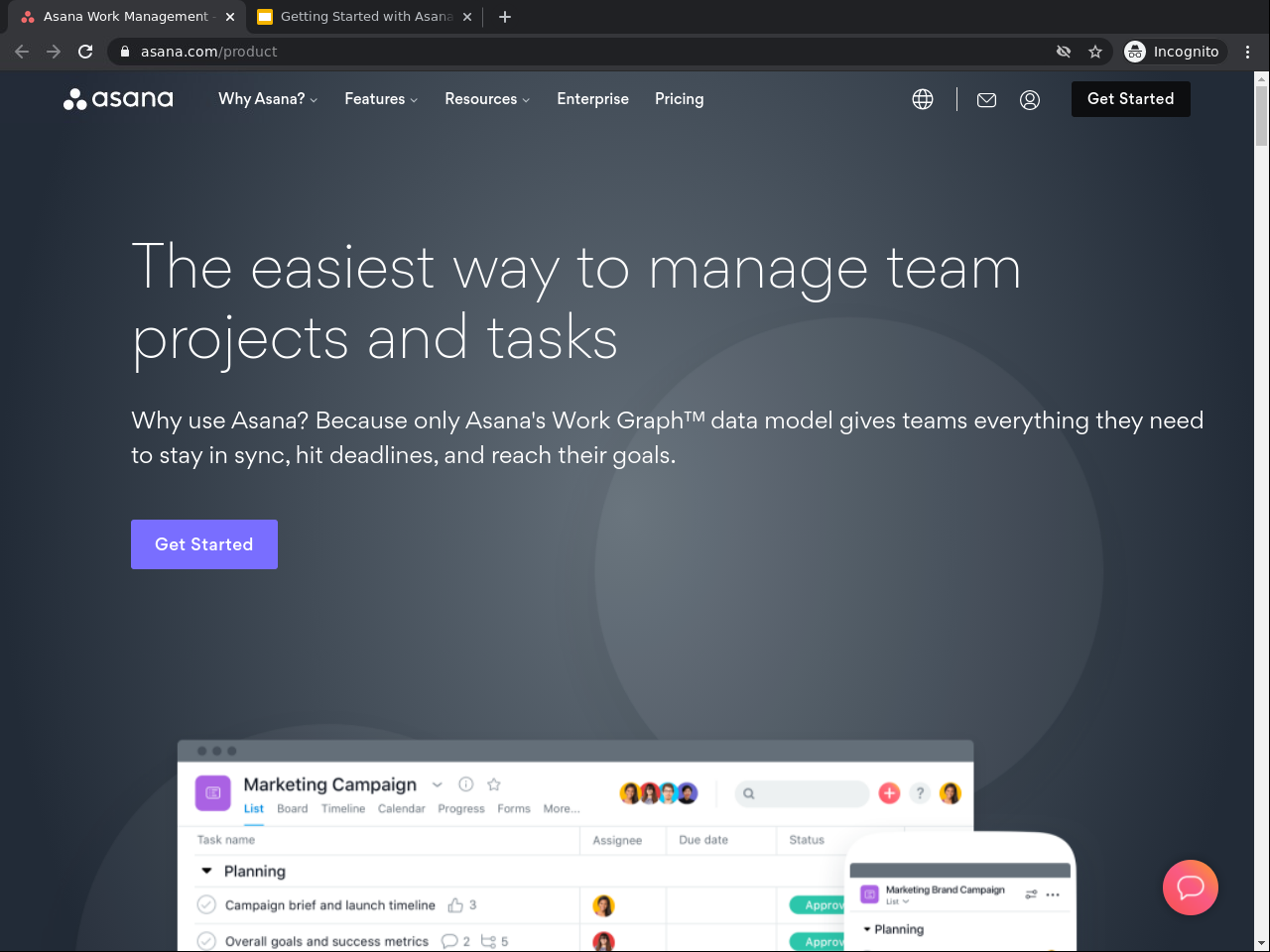Expand the Features menu

click(381, 99)
